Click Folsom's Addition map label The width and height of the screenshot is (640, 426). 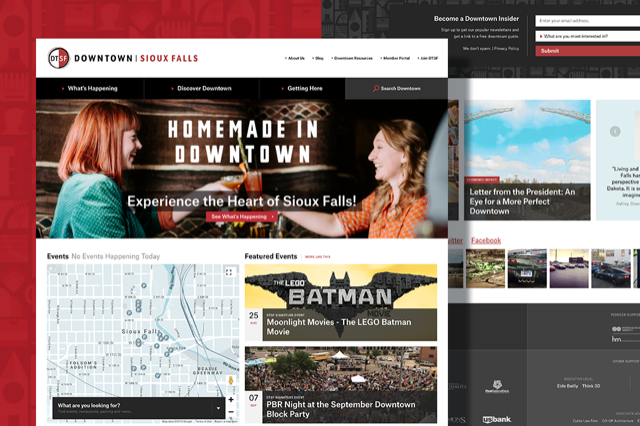click(x=83, y=365)
